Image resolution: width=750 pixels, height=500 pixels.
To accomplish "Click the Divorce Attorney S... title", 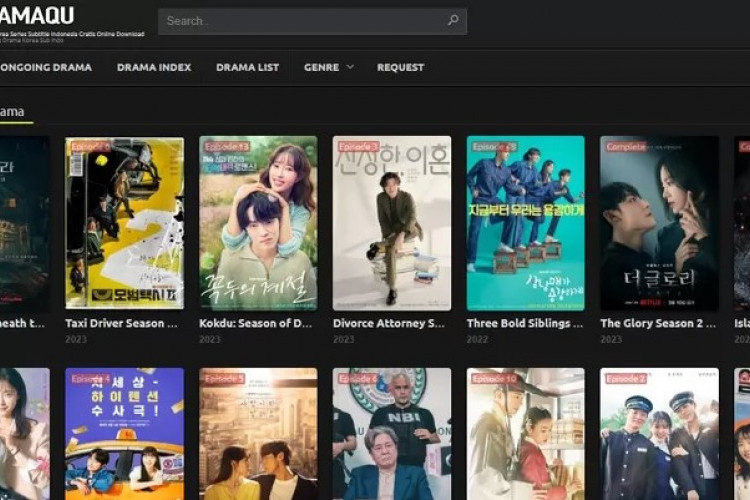I will (389, 323).
